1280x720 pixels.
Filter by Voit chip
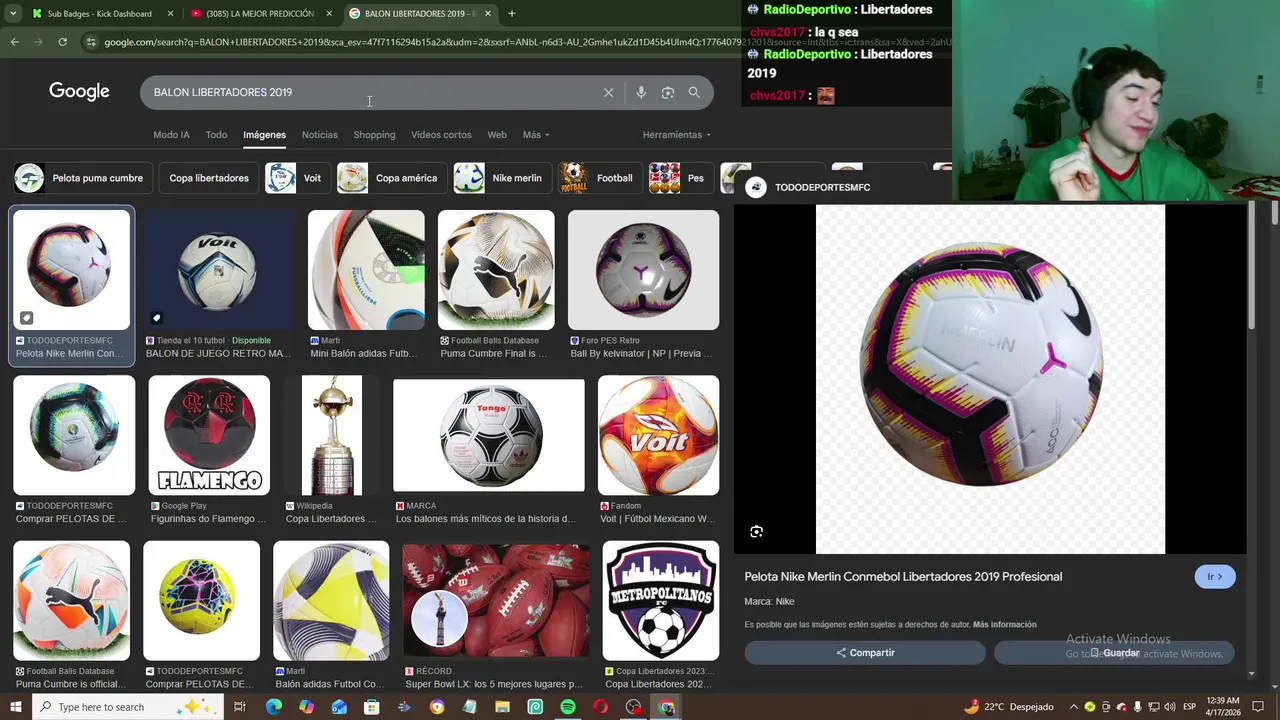(297, 178)
